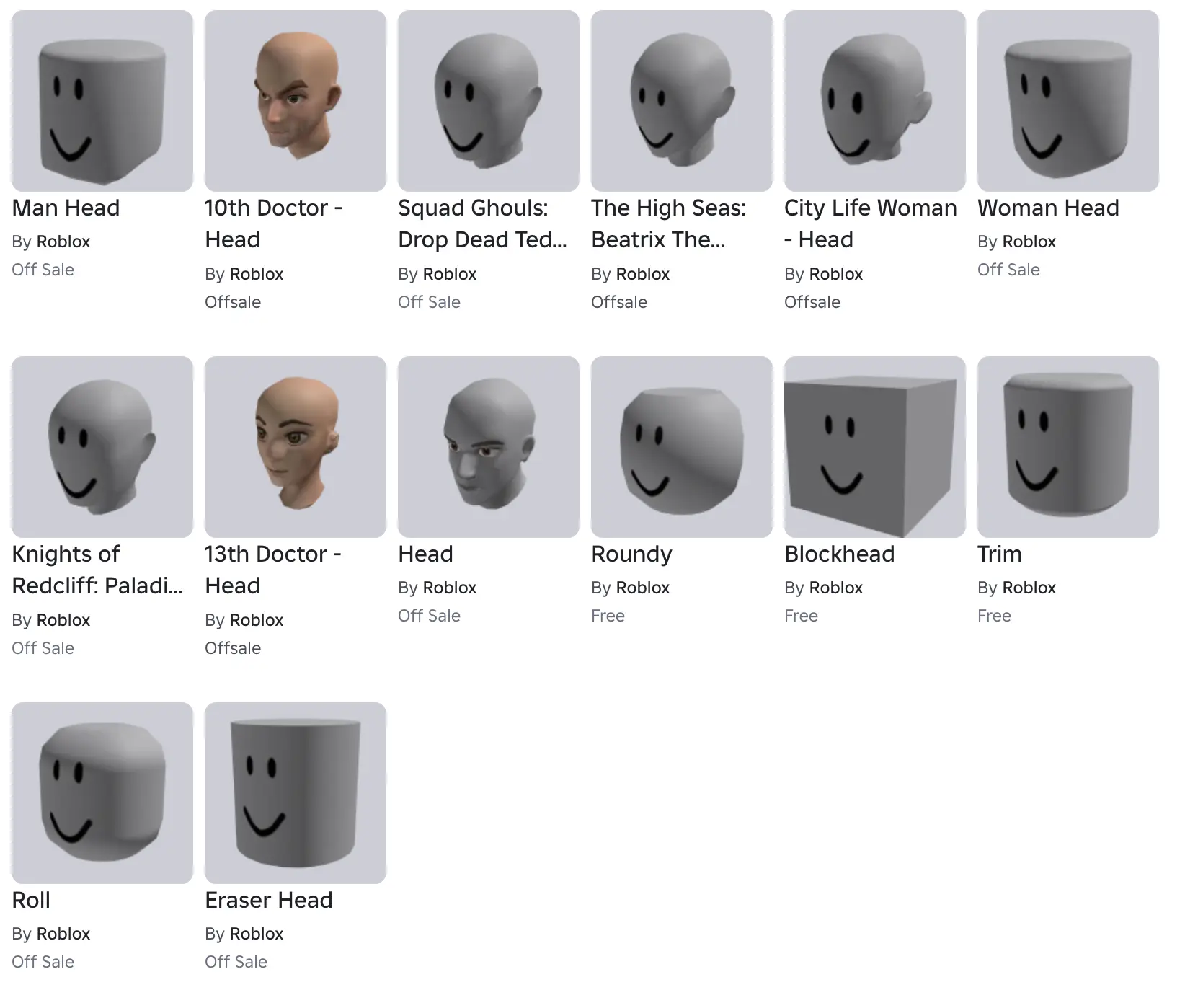
Task: Open Knights of Redcliff Paladin head image
Action: pyautogui.click(x=102, y=447)
